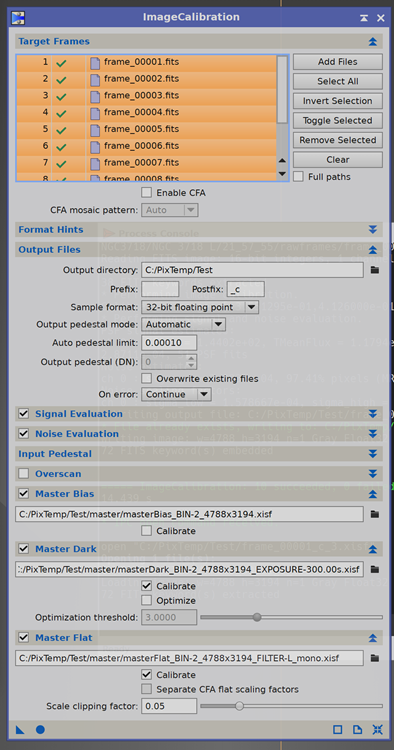Click the Prefix input field

[x=160, y=289]
